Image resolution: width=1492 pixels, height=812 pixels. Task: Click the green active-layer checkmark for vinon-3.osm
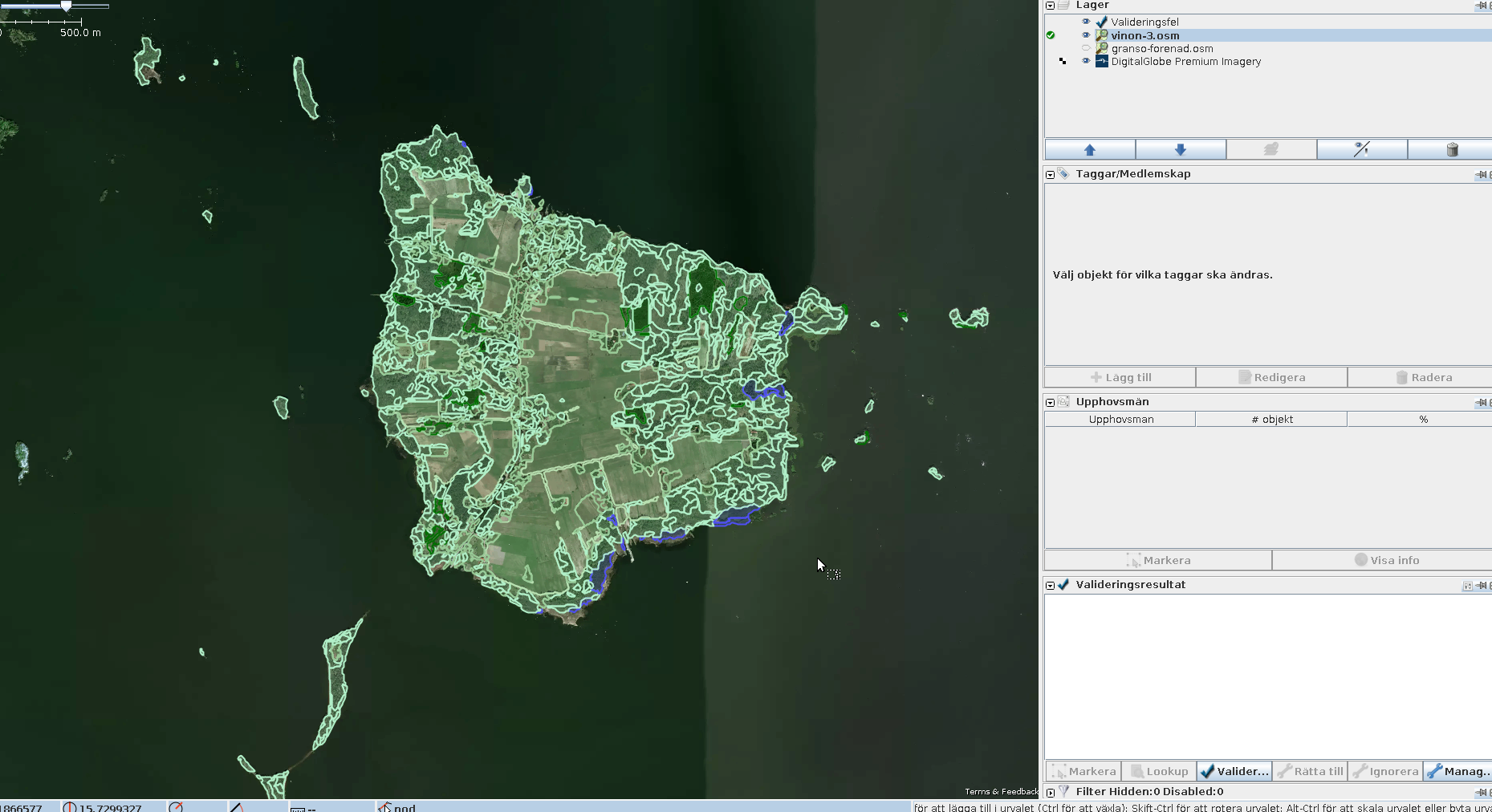pyautogui.click(x=1051, y=35)
